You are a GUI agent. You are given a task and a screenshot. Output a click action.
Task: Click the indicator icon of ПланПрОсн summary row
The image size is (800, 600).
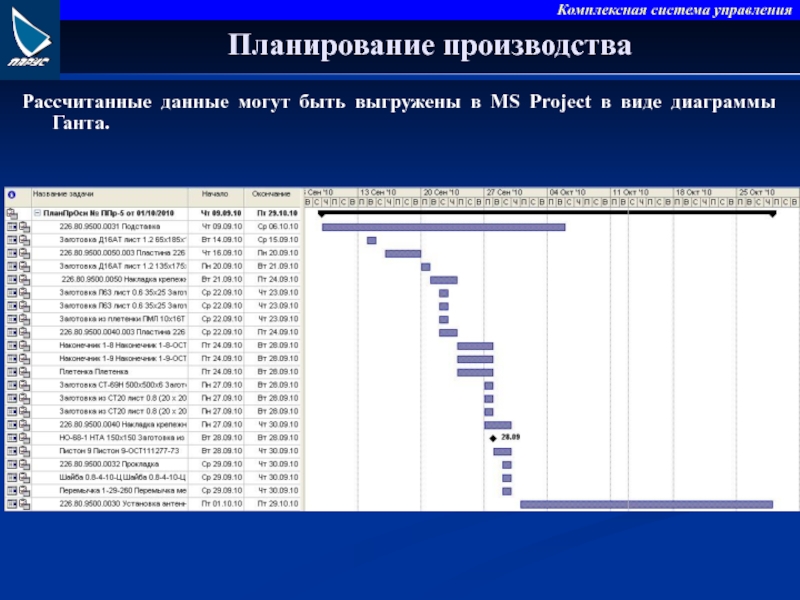tap(12, 213)
